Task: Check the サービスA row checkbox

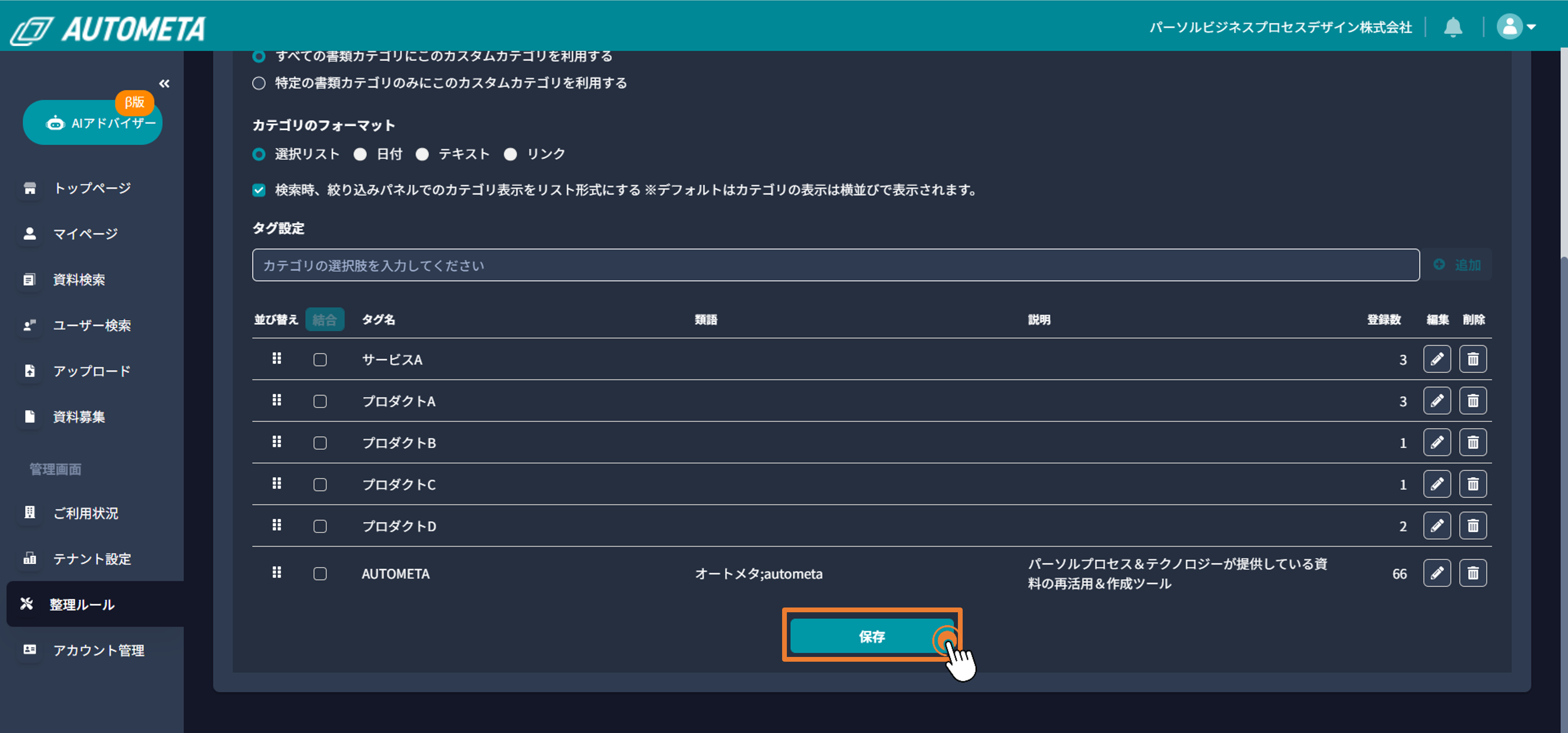Action: tap(320, 360)
